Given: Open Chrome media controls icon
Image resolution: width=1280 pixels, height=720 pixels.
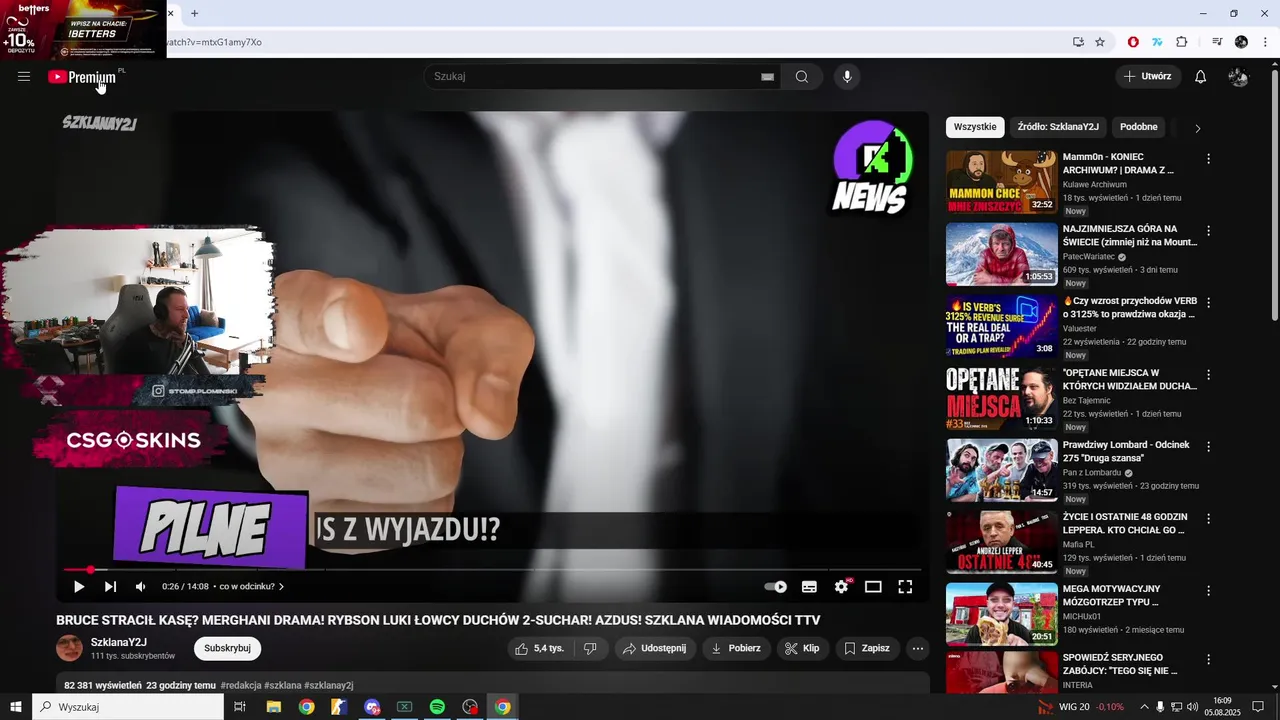Looking at the screenshot, I should [1217, 42].
